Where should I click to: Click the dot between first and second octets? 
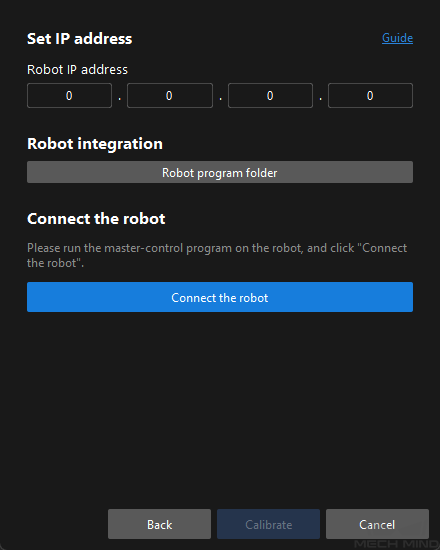coord(120,99)
